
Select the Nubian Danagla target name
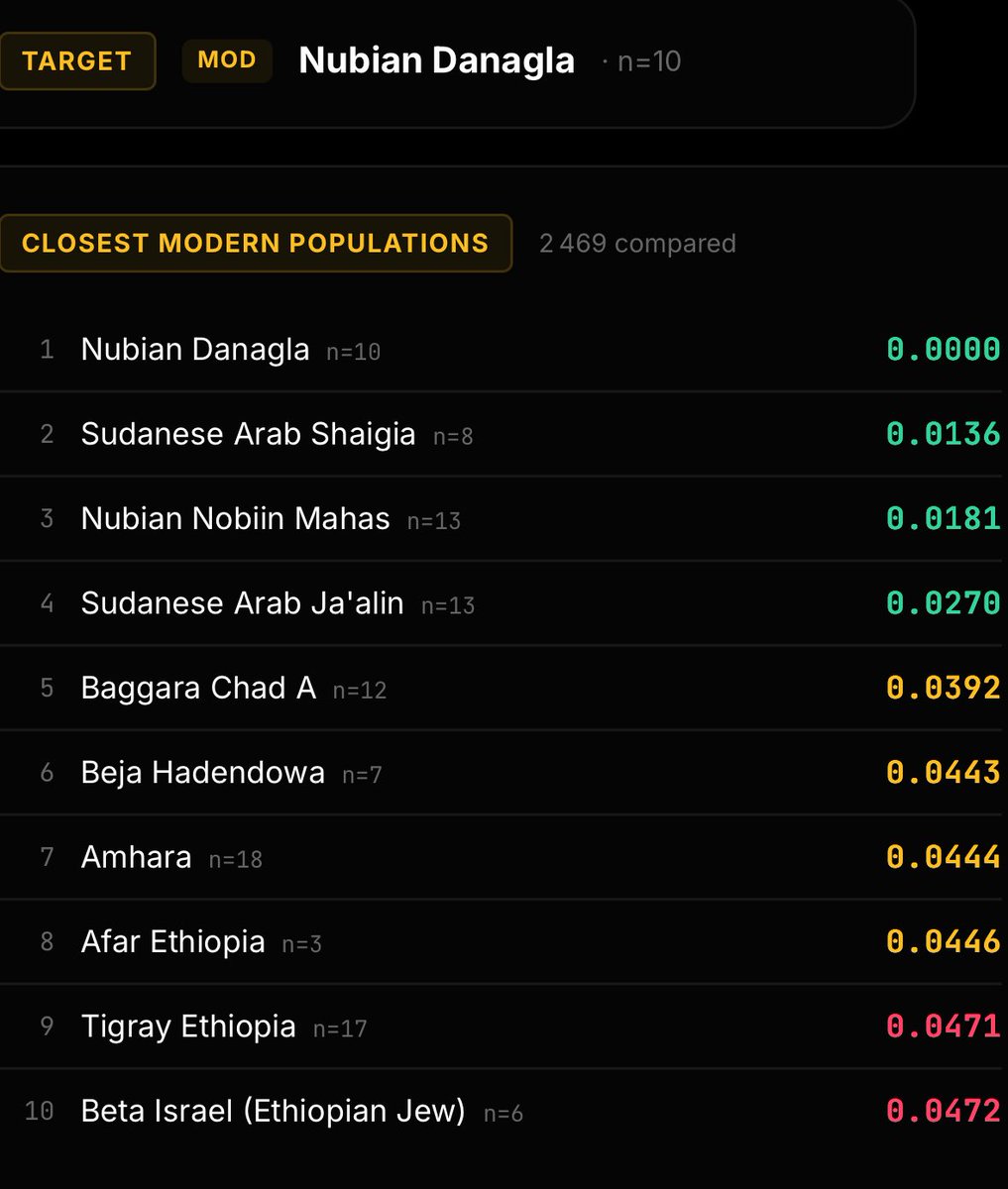point(436,60)
